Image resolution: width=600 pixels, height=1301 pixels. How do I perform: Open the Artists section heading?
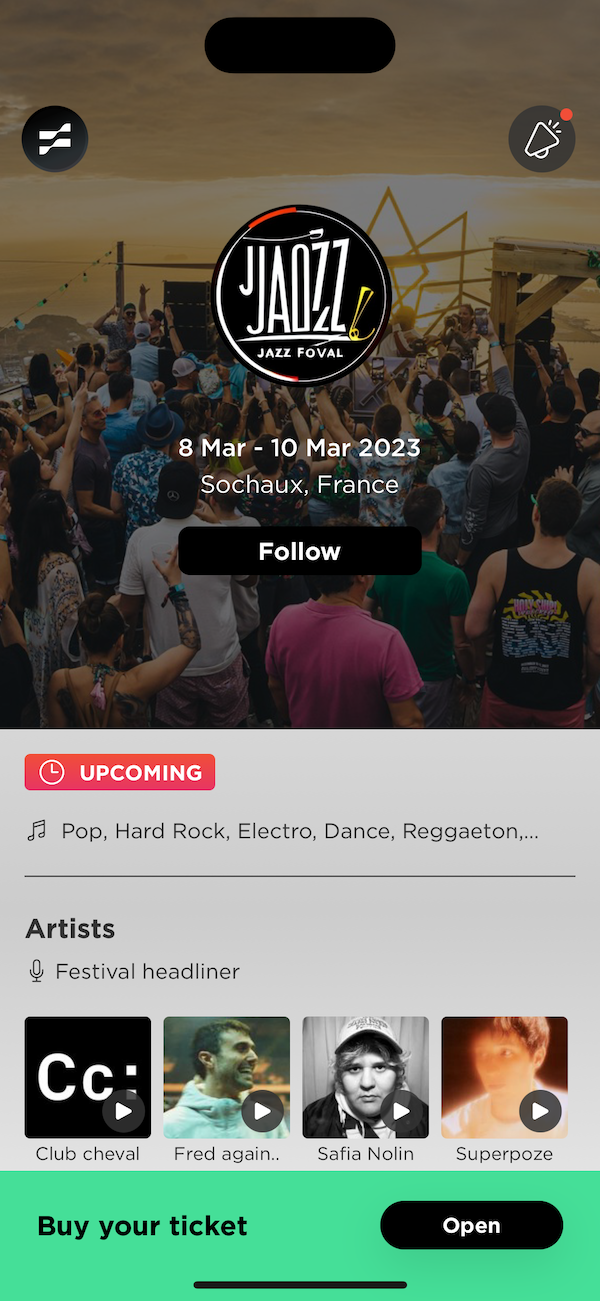70,929
